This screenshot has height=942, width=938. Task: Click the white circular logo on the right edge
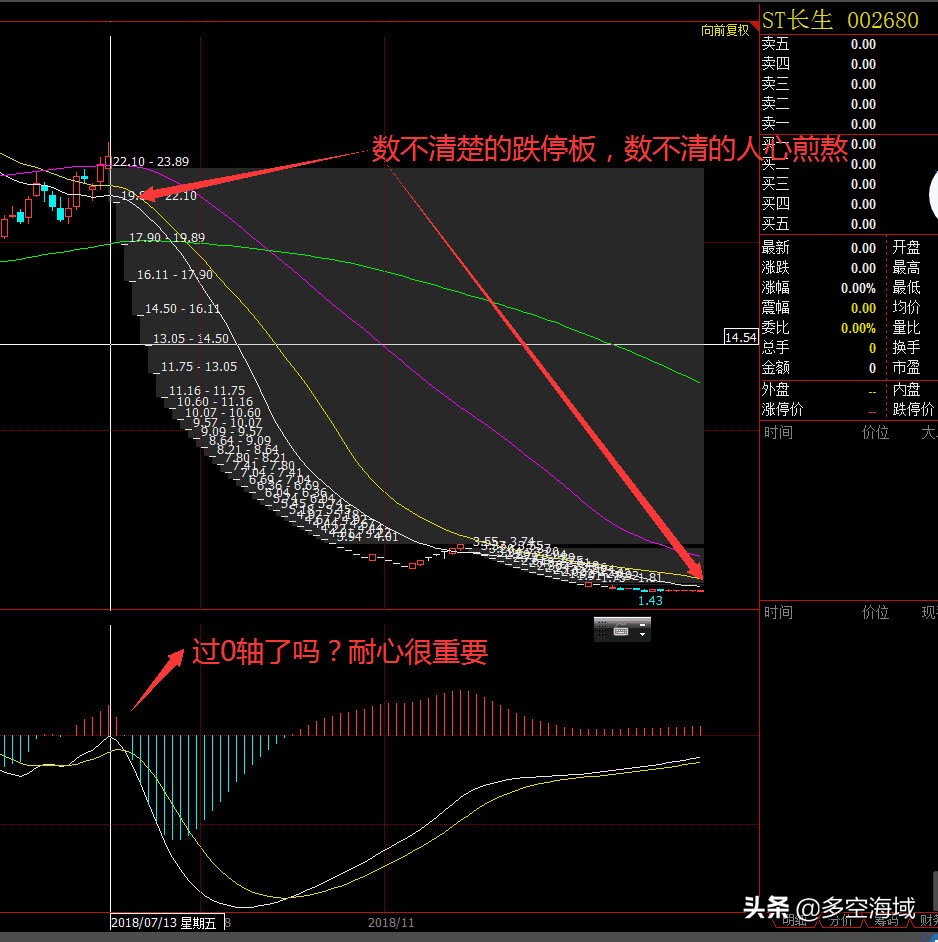coord(933,196)
